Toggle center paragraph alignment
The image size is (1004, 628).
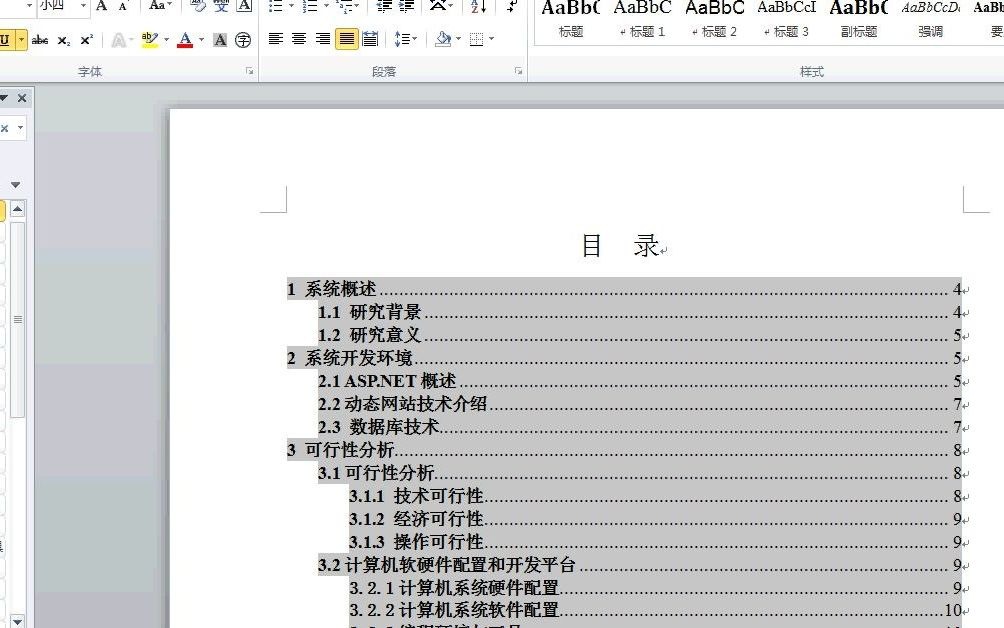point(298,40)
